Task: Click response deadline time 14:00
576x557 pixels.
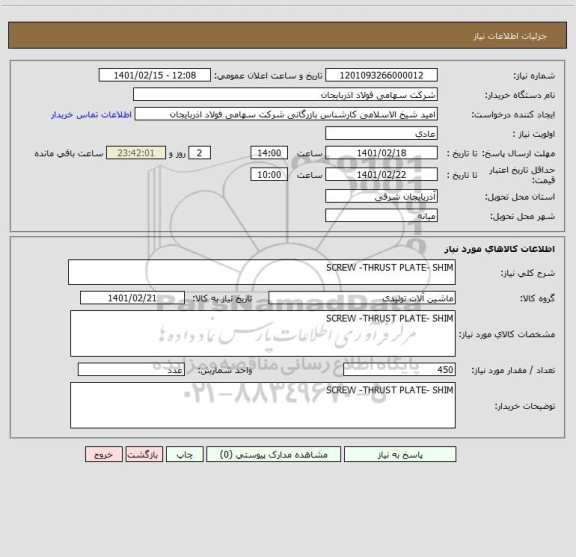Action: pos(269,153)
